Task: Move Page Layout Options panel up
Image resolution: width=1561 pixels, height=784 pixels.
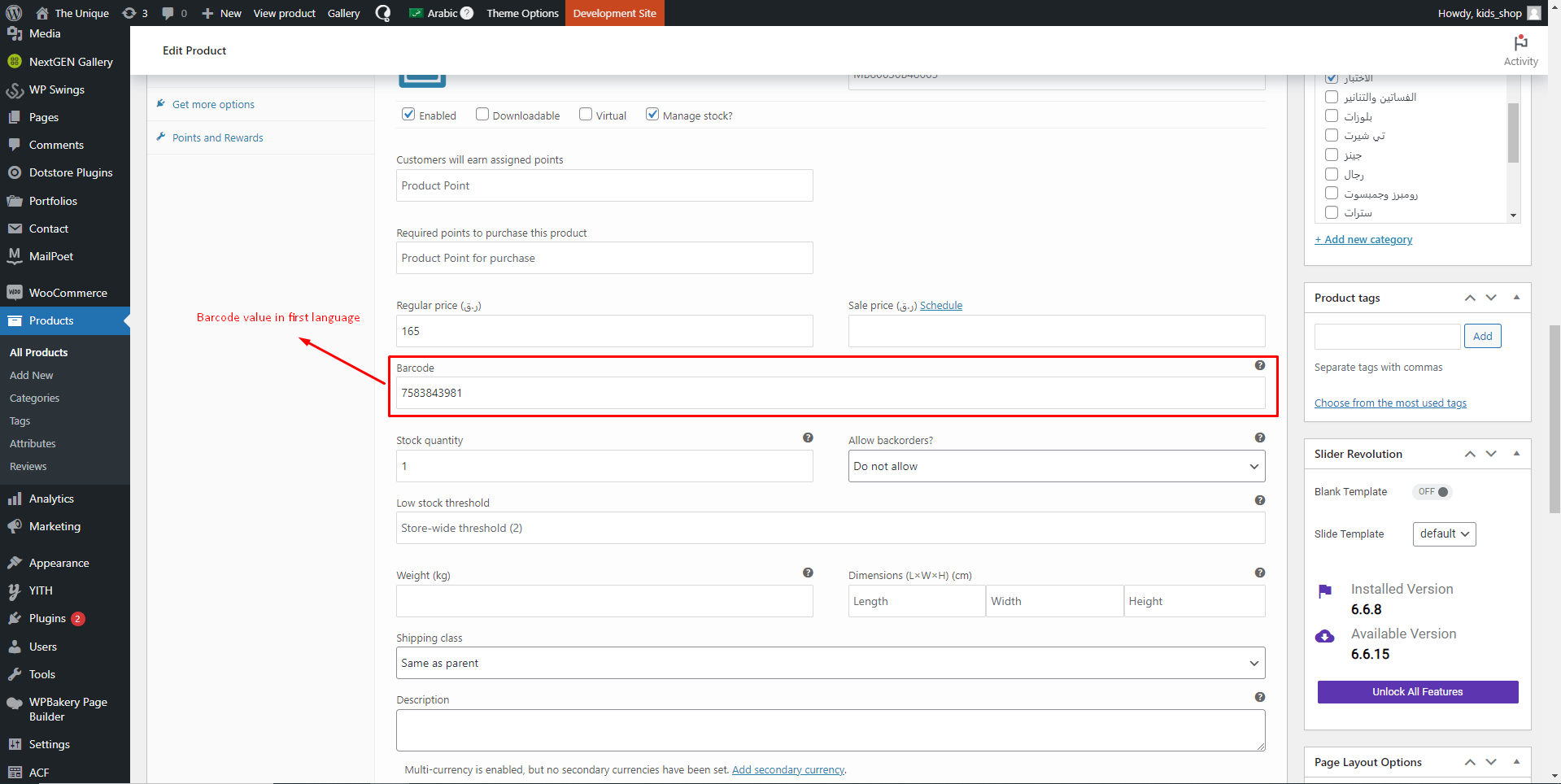Action: (1470, 762)
